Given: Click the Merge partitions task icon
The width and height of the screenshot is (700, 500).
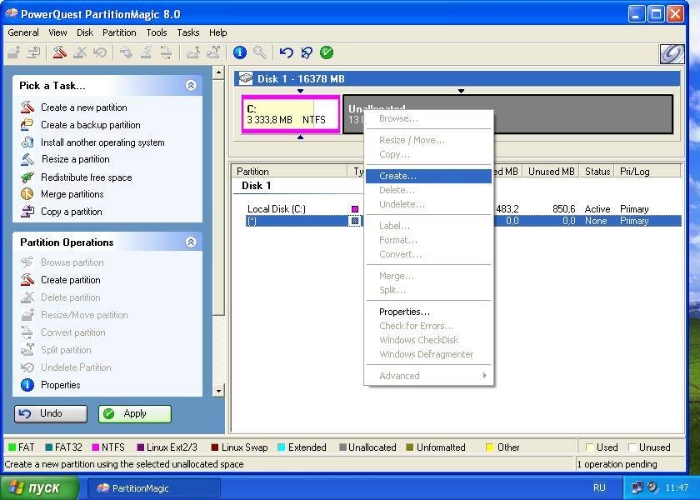Looking at the screenshot, I should click(x=27, y=194).
